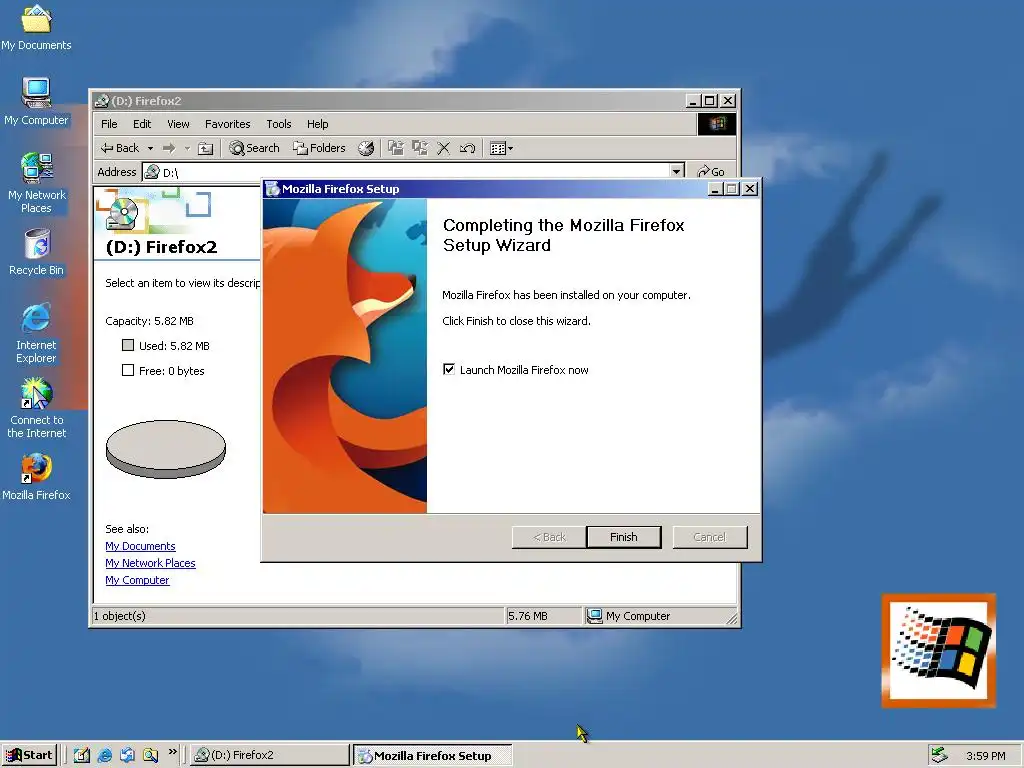
Task: Click Show Desktop icon in Quick Launch
Action: click(82, 755)
